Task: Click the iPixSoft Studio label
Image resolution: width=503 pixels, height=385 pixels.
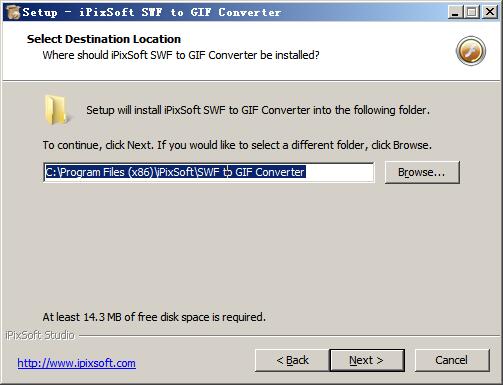Action: (40, 335)
